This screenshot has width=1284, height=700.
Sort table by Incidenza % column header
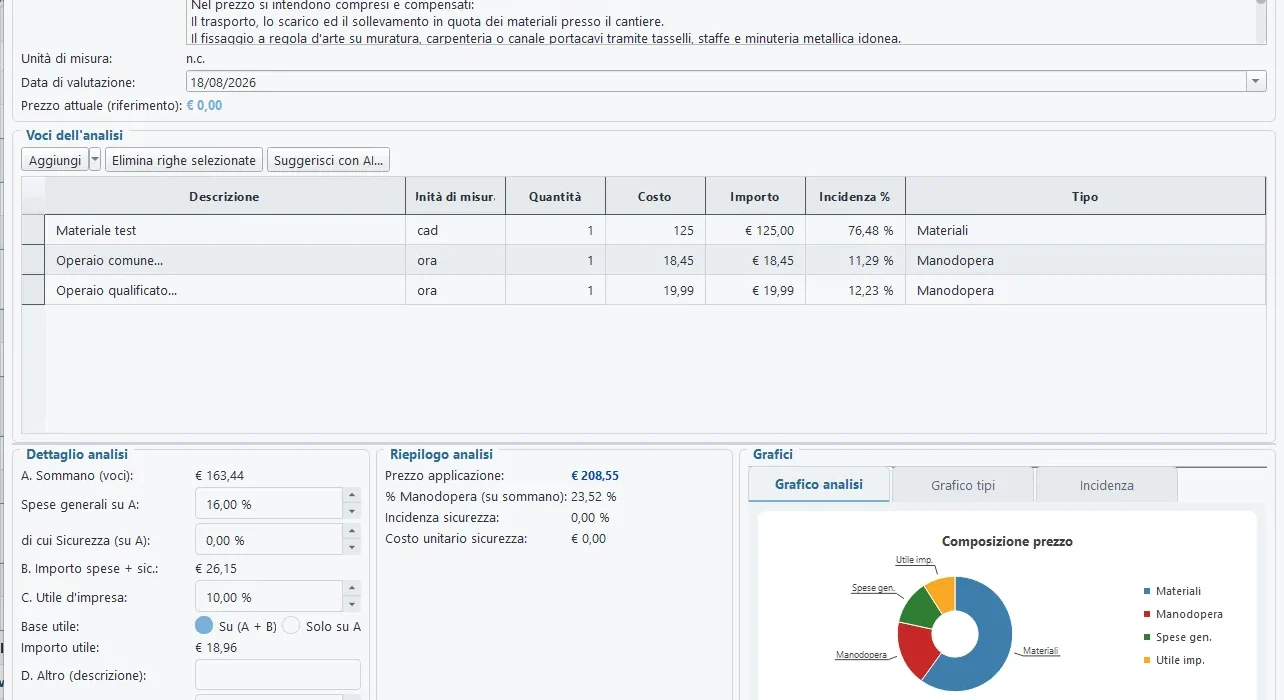[855, 196]
